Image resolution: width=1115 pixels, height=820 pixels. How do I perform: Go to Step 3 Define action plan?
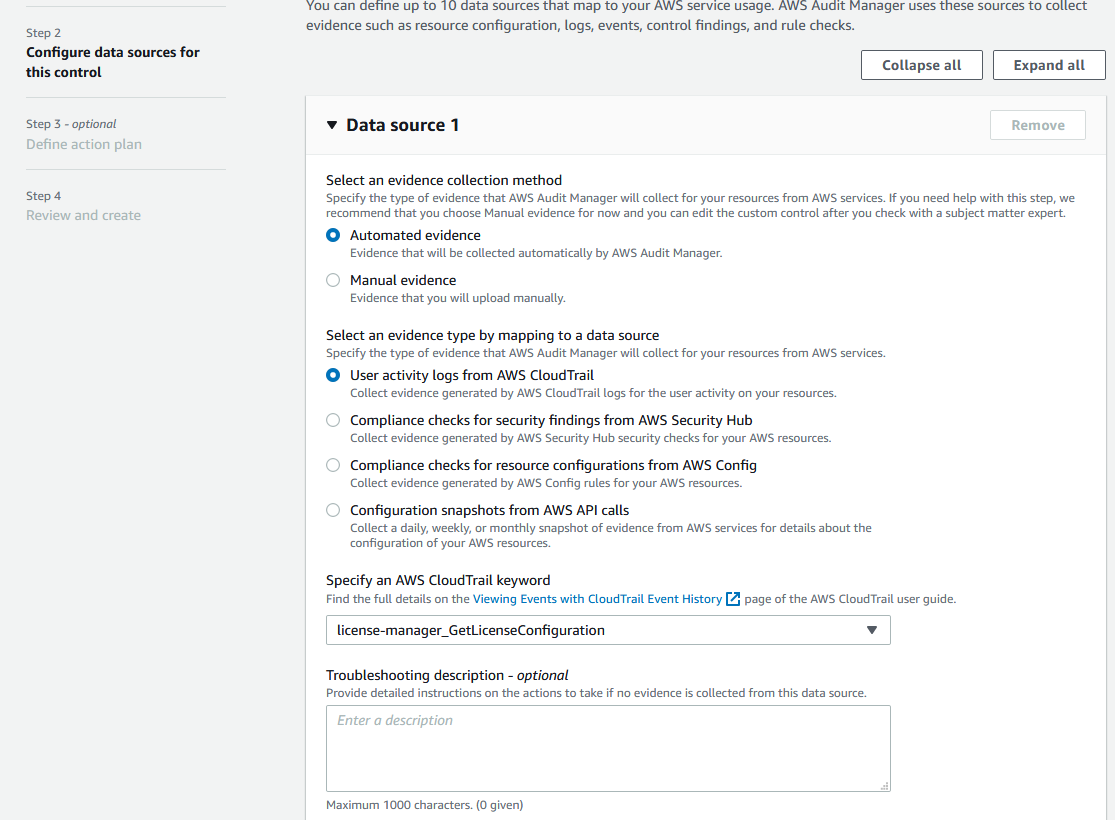click(84, 144)
